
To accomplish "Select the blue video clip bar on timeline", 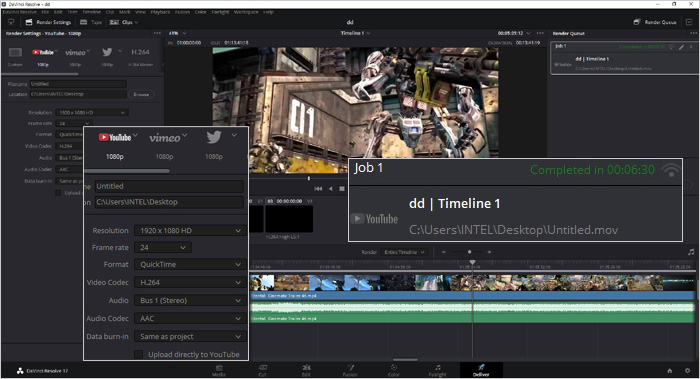I will pos(472,296).
